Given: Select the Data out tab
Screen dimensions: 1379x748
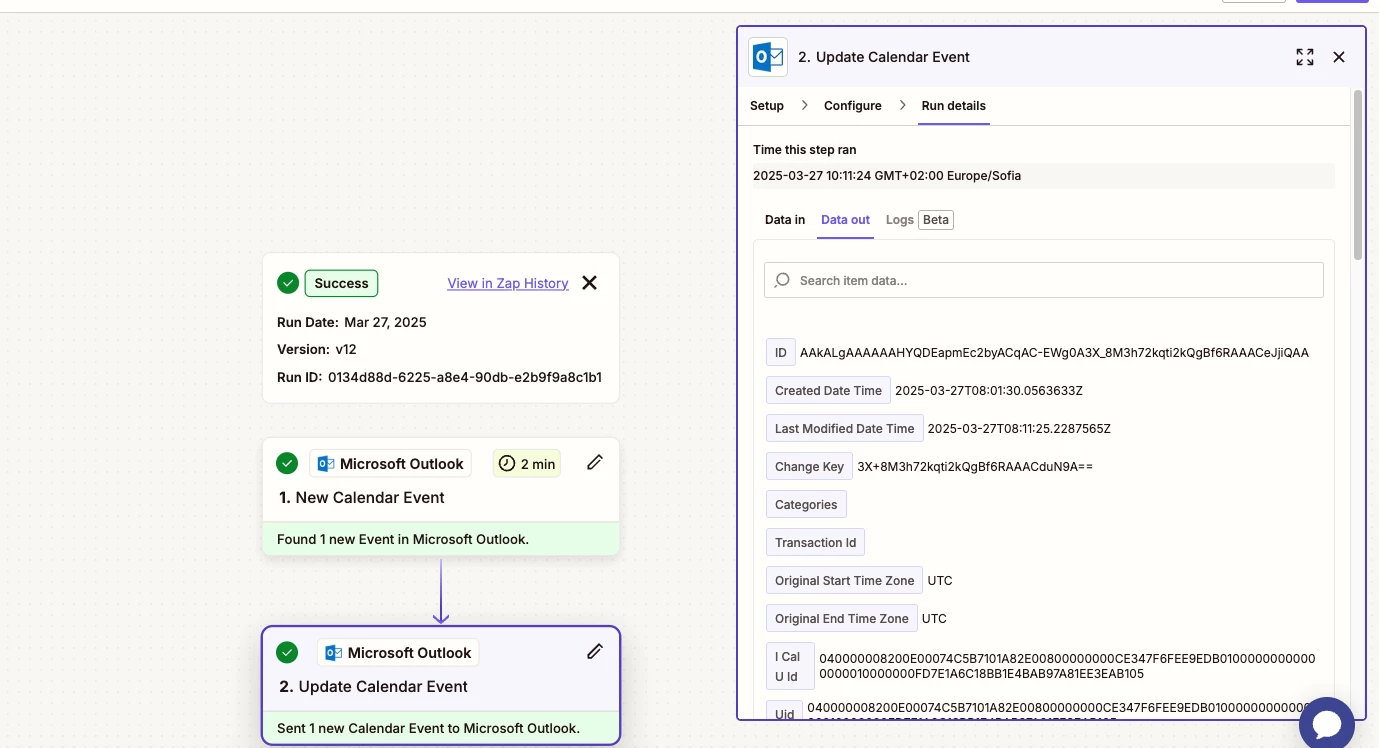Looking at the screenshot, I should [845, 219].
